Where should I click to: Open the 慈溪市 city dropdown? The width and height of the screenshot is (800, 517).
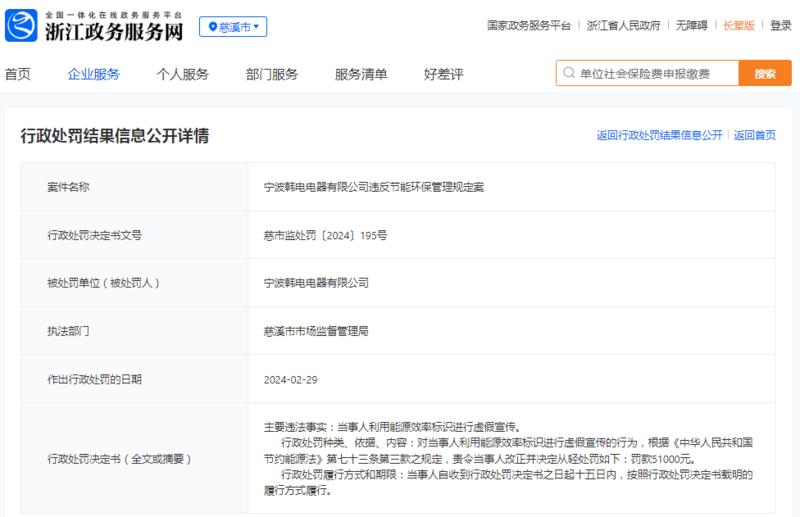pos(233,27)
